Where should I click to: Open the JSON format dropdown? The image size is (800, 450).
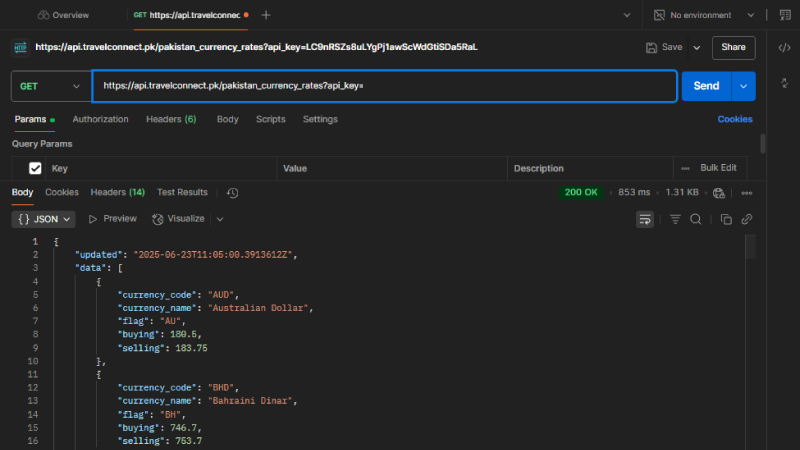pyautogui.click(x=43, y=219)
